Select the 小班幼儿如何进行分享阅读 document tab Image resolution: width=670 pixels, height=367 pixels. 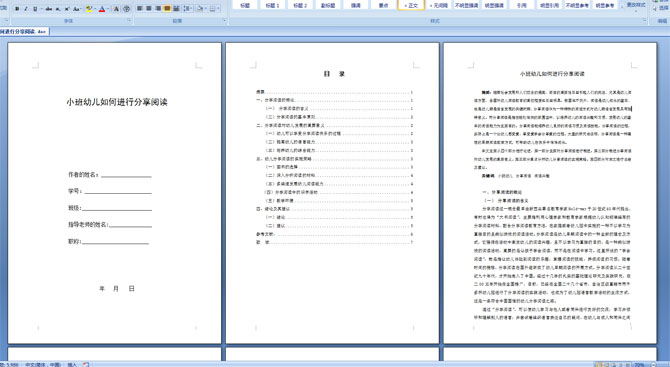point(24,32)
